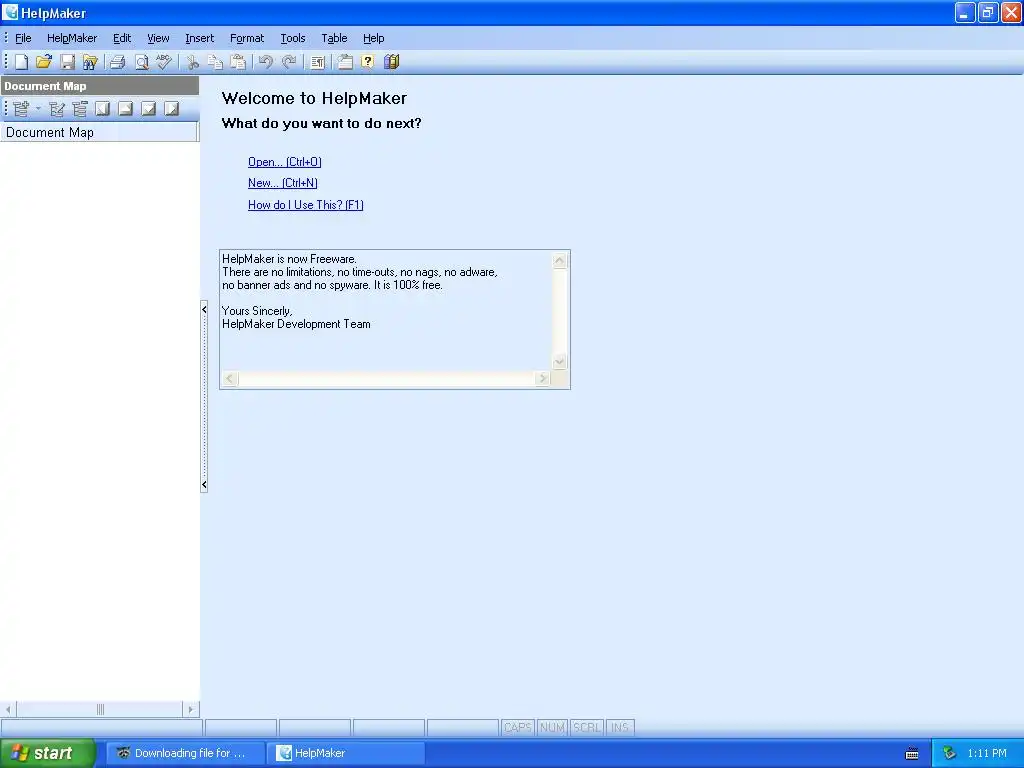1024x768 pixels.
Task: Click the books icon in the toolbar
Action: coord(391,62)
